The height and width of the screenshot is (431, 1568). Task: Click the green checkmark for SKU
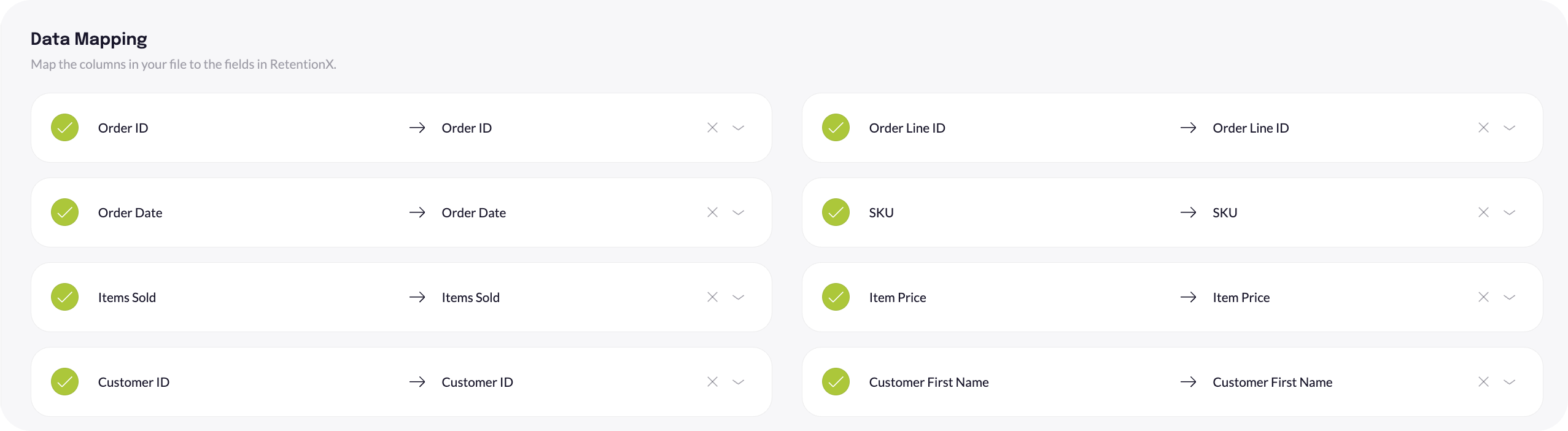pyautogui.click(x=836, y=212)
